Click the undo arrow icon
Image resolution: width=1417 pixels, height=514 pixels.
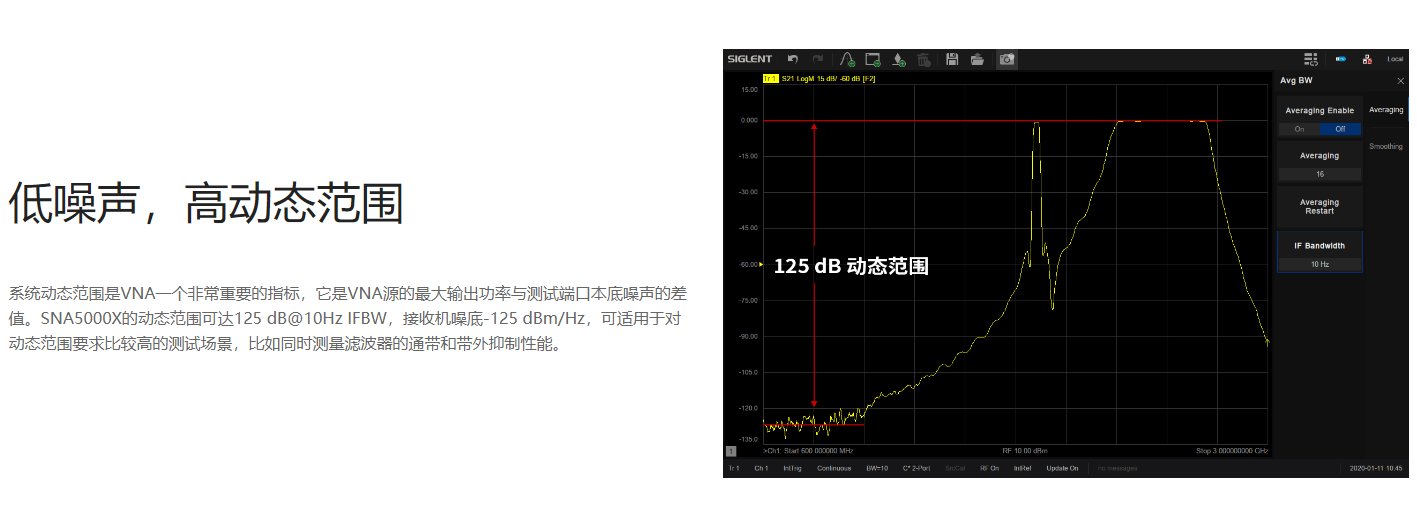pyautogui.click(x=794, y=60)
